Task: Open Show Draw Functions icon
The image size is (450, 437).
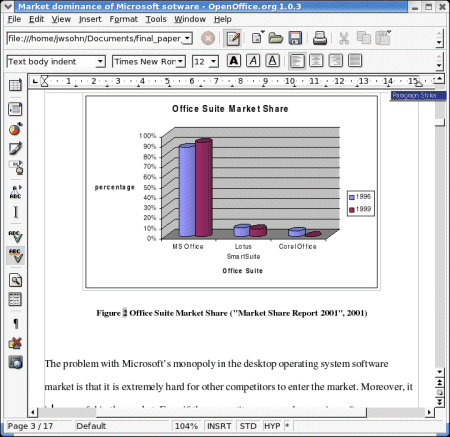Action: [x=15, y=148]
